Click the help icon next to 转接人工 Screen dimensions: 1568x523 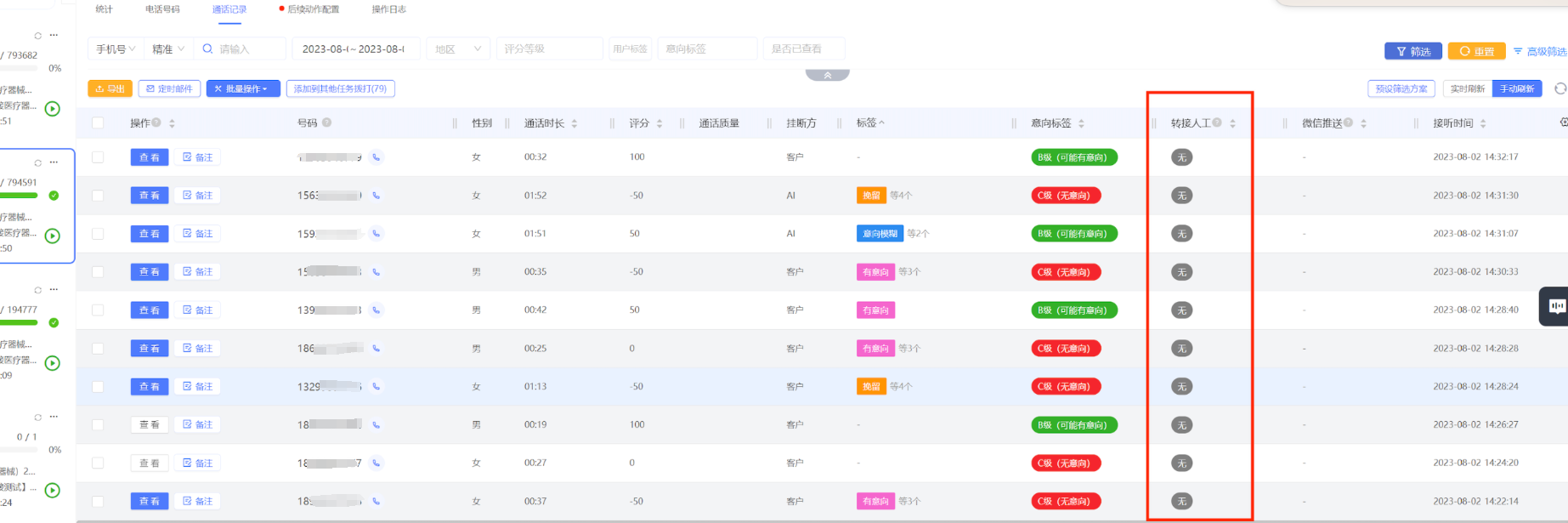[1217, 123]
